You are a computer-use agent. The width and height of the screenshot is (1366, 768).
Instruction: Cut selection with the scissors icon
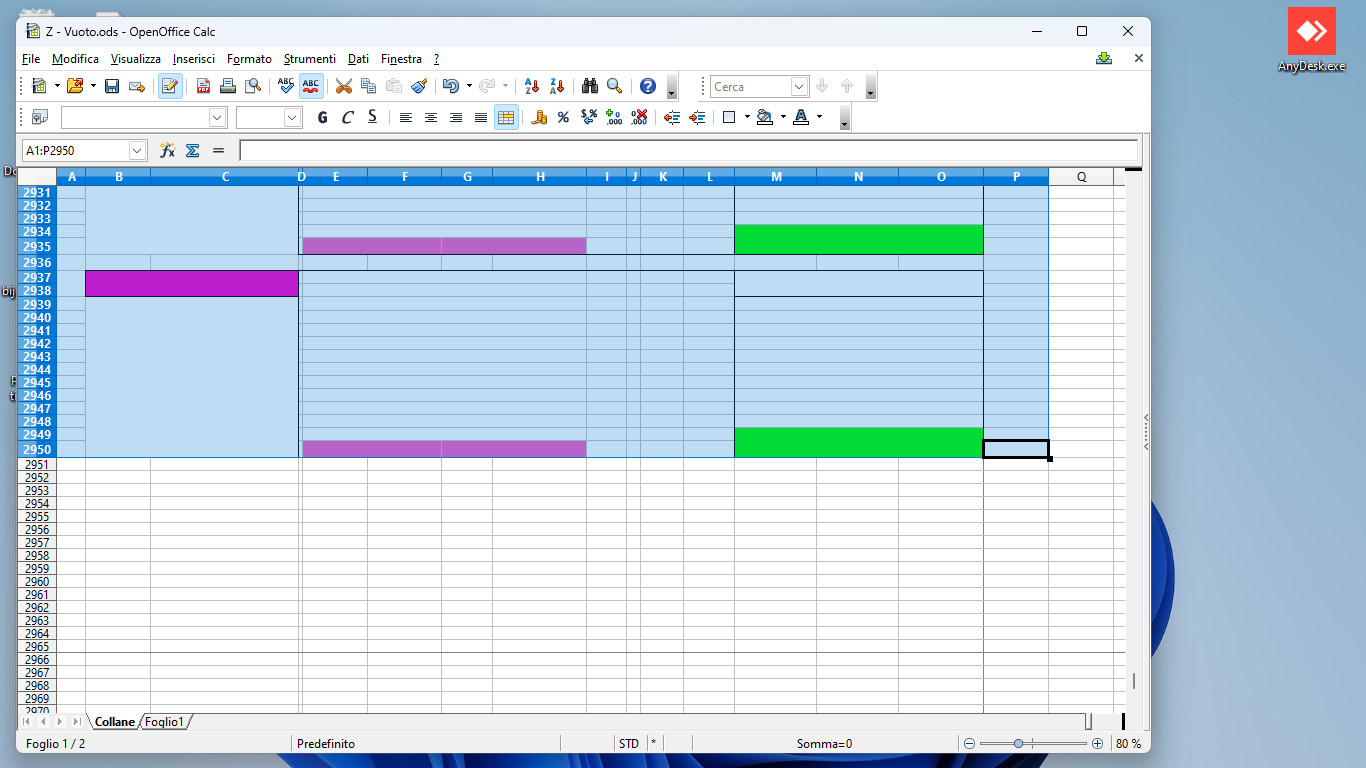pyautogui.click(x=343, y=86)
